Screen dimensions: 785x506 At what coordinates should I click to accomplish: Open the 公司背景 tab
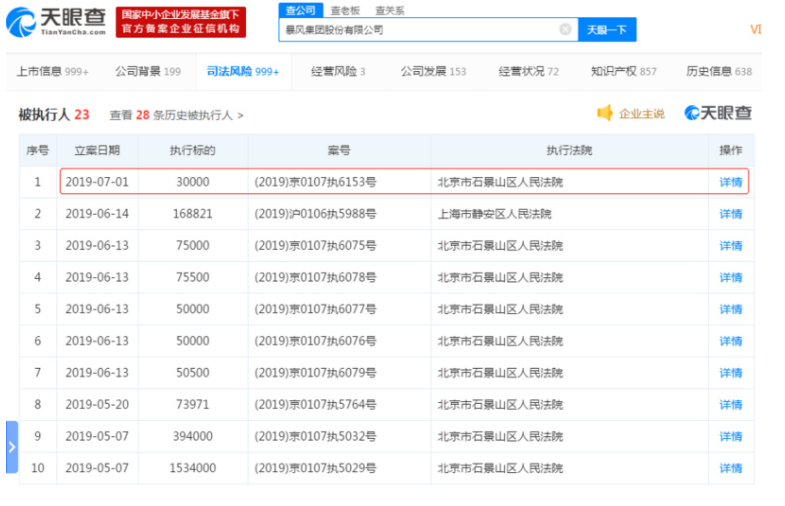point(148,72)
